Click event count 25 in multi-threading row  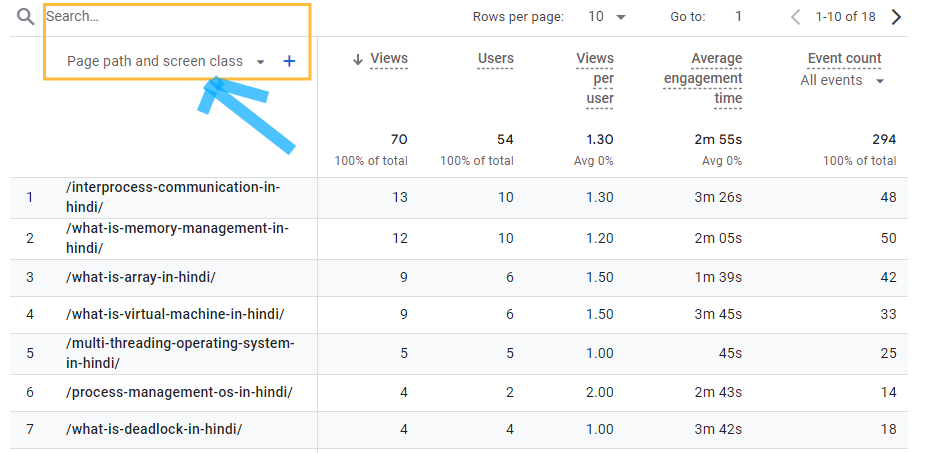tap(888, 353)
